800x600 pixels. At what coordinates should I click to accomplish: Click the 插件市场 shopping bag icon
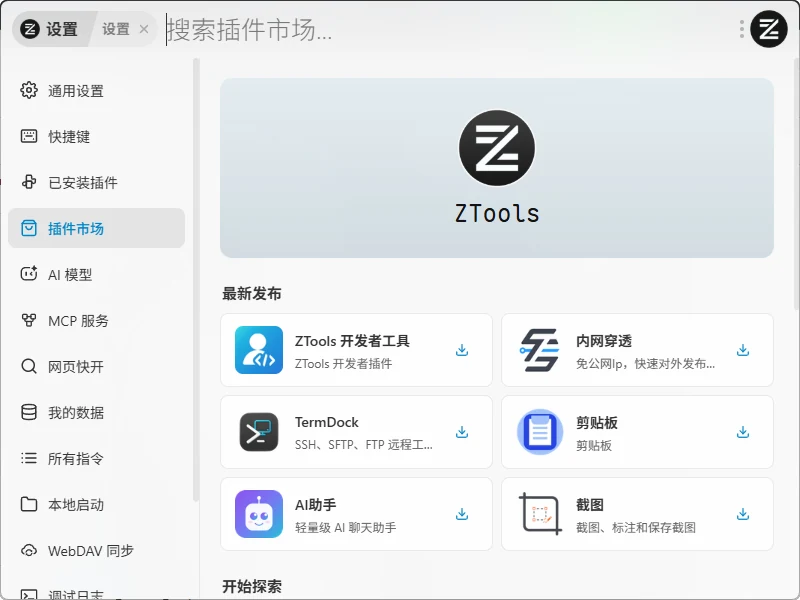(29, 228)
